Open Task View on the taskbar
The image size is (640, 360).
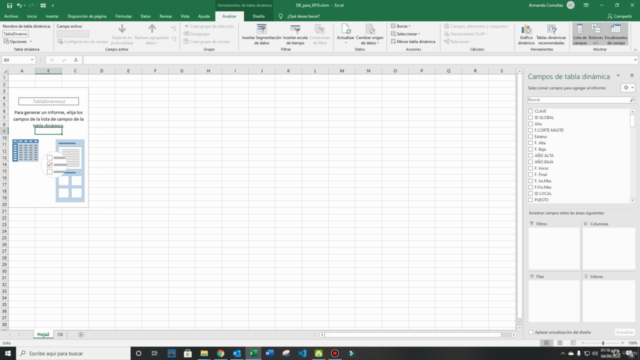154,353
